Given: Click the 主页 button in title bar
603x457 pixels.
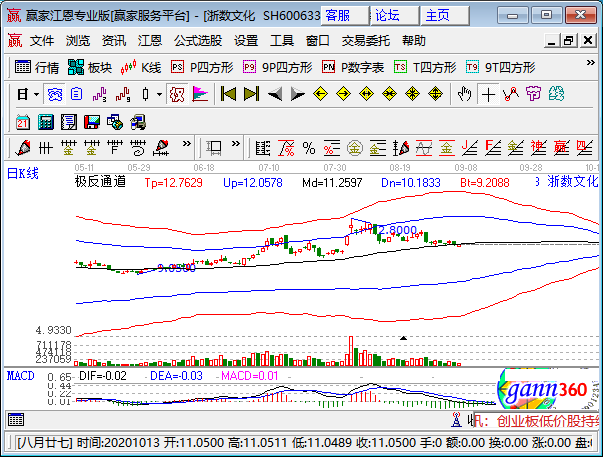Looking at the screenshot, I should [445, 15].
